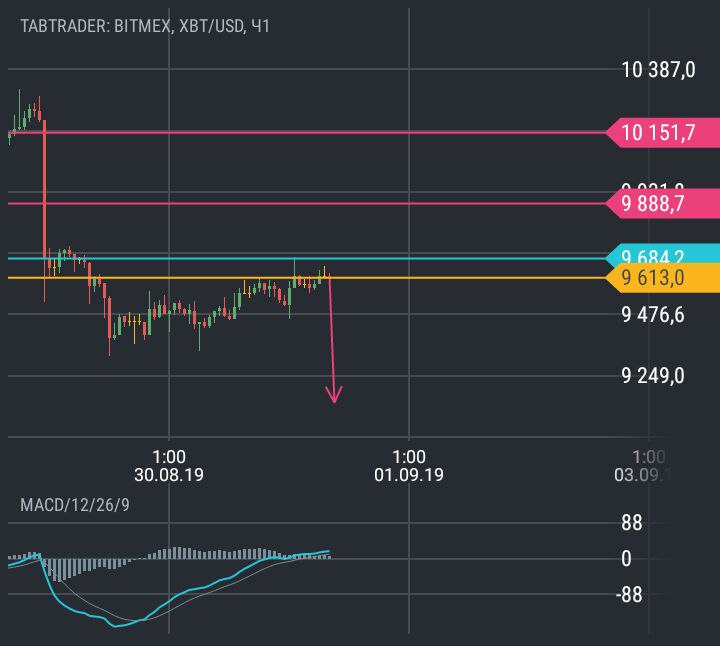Image resolution: width=720 pixels, height=646 pixels.
Task: Click the 9 476,6 price axis label
Action: 652,315
